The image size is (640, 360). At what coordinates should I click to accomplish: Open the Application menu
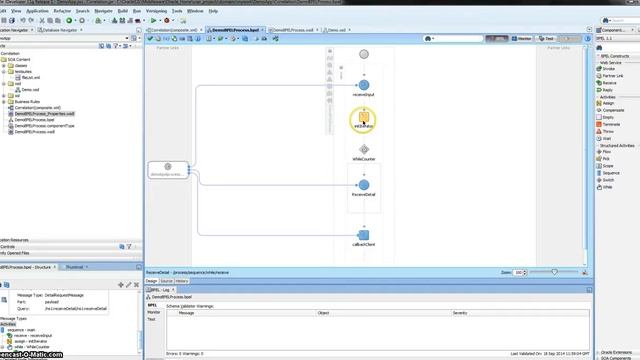[37, 11]
